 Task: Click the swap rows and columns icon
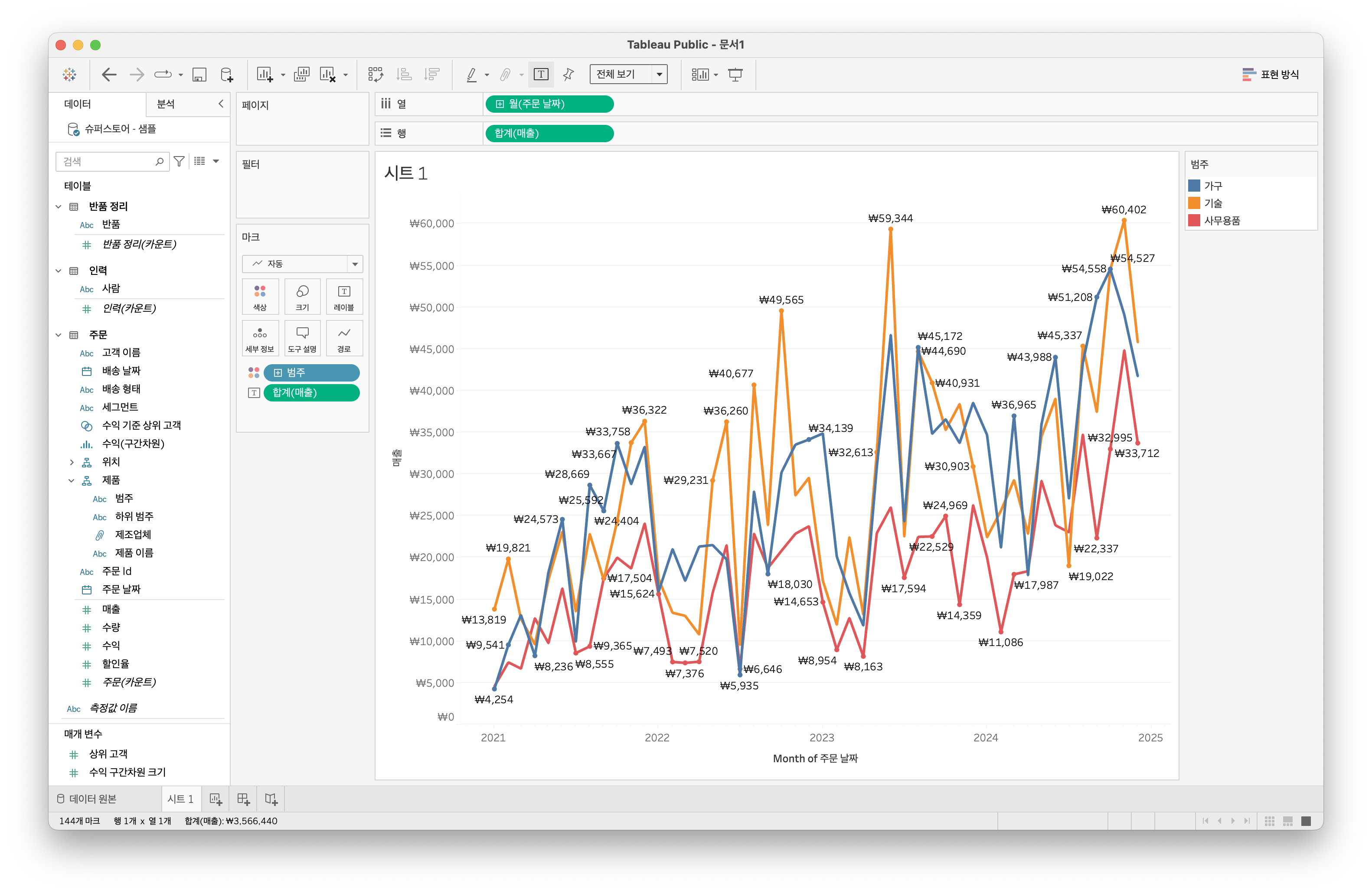[x=375, y=75]
